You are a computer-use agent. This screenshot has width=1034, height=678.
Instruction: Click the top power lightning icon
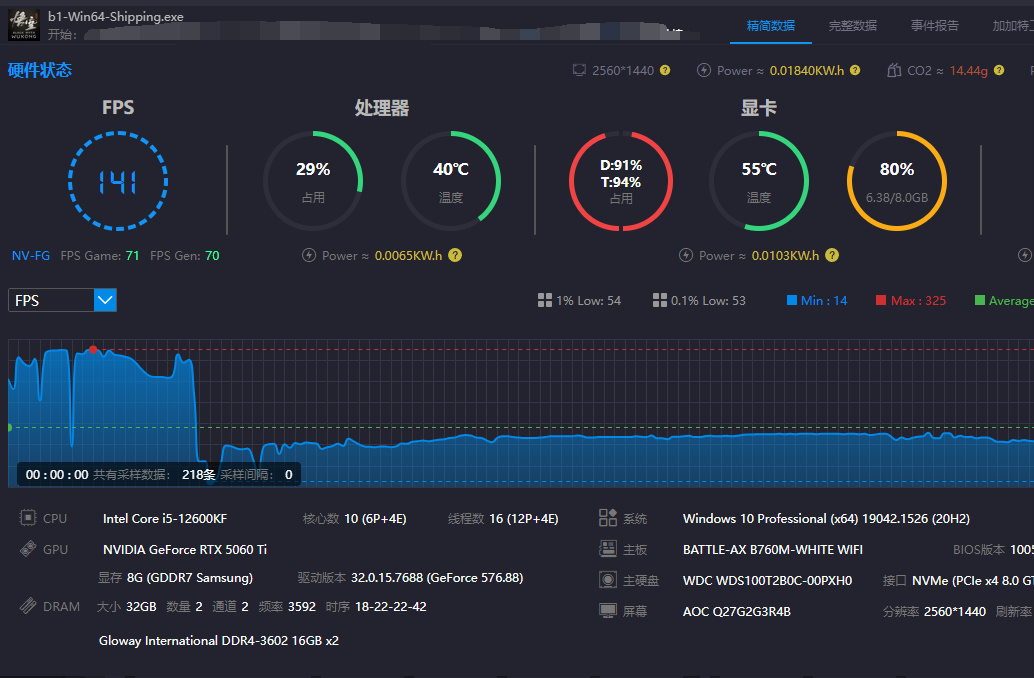(704, 70)
